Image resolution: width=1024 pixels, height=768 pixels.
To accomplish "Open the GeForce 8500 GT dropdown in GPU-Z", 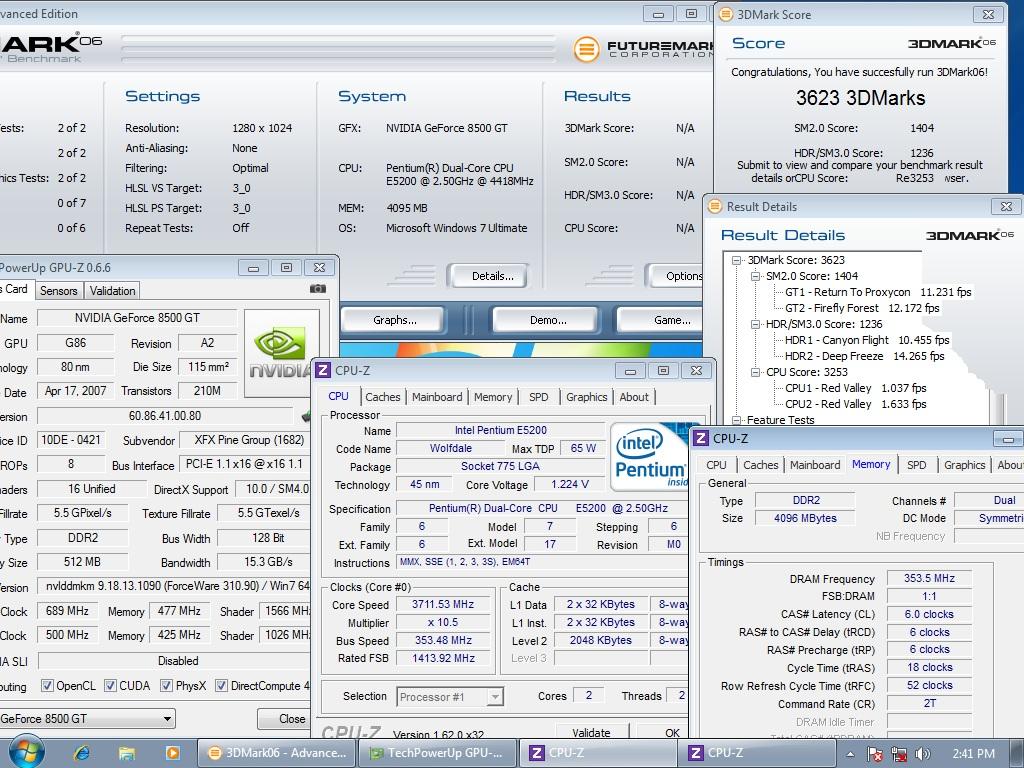I will pyautogui.click(x=87, y=718).
